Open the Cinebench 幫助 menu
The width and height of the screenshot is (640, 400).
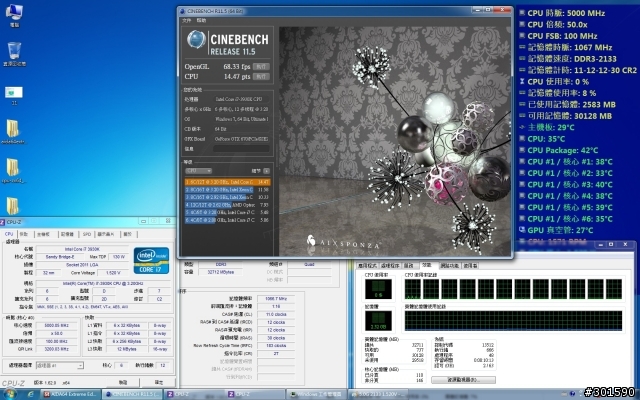click(x=201, y=20)
